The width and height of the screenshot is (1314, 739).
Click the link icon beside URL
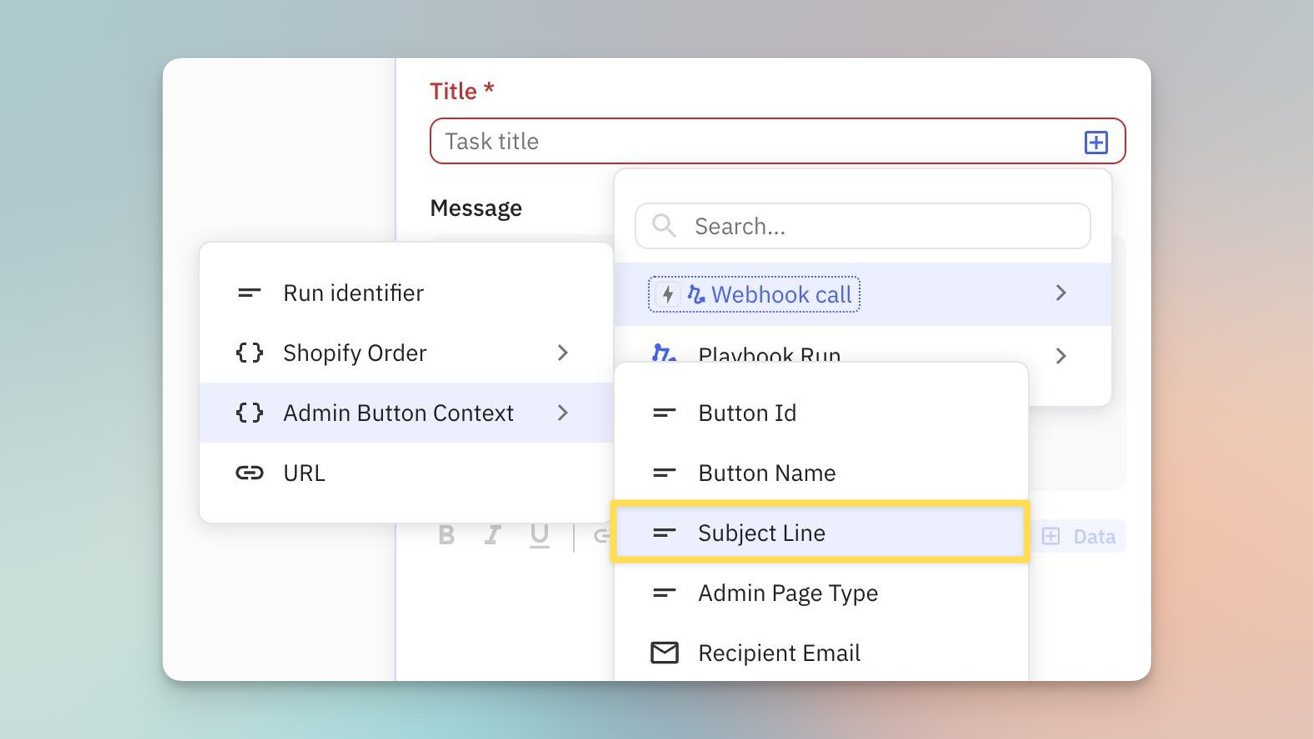249,473
